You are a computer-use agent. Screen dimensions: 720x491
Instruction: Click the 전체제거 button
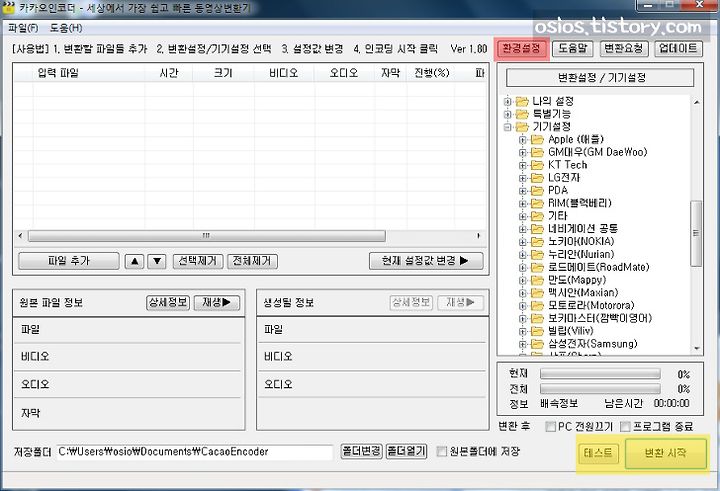tap(252, 261)
